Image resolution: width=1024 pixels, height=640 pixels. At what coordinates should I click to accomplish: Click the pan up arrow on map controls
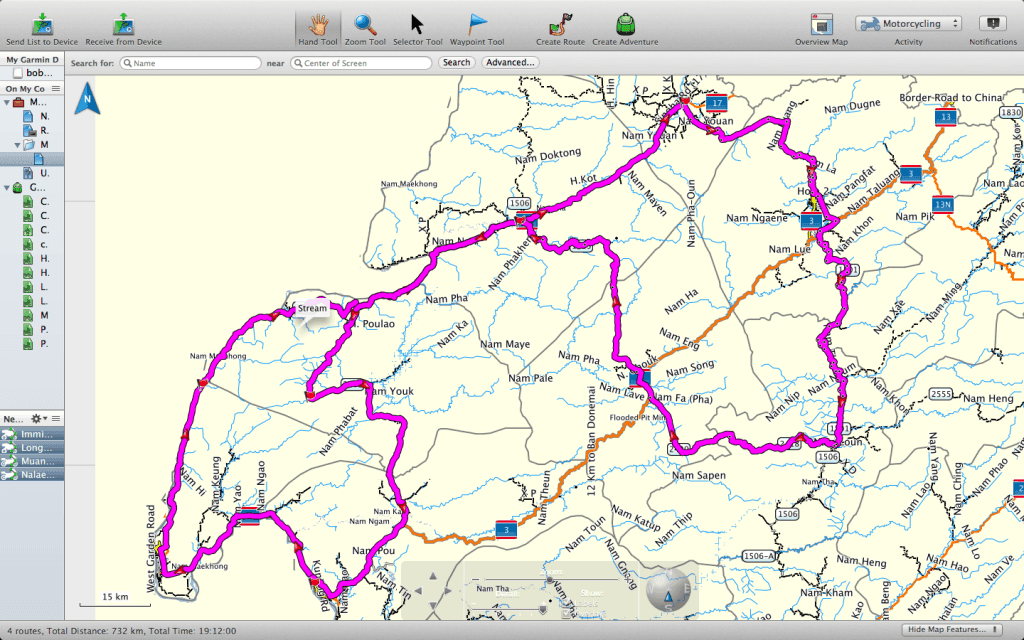click(x=432, y=576)
